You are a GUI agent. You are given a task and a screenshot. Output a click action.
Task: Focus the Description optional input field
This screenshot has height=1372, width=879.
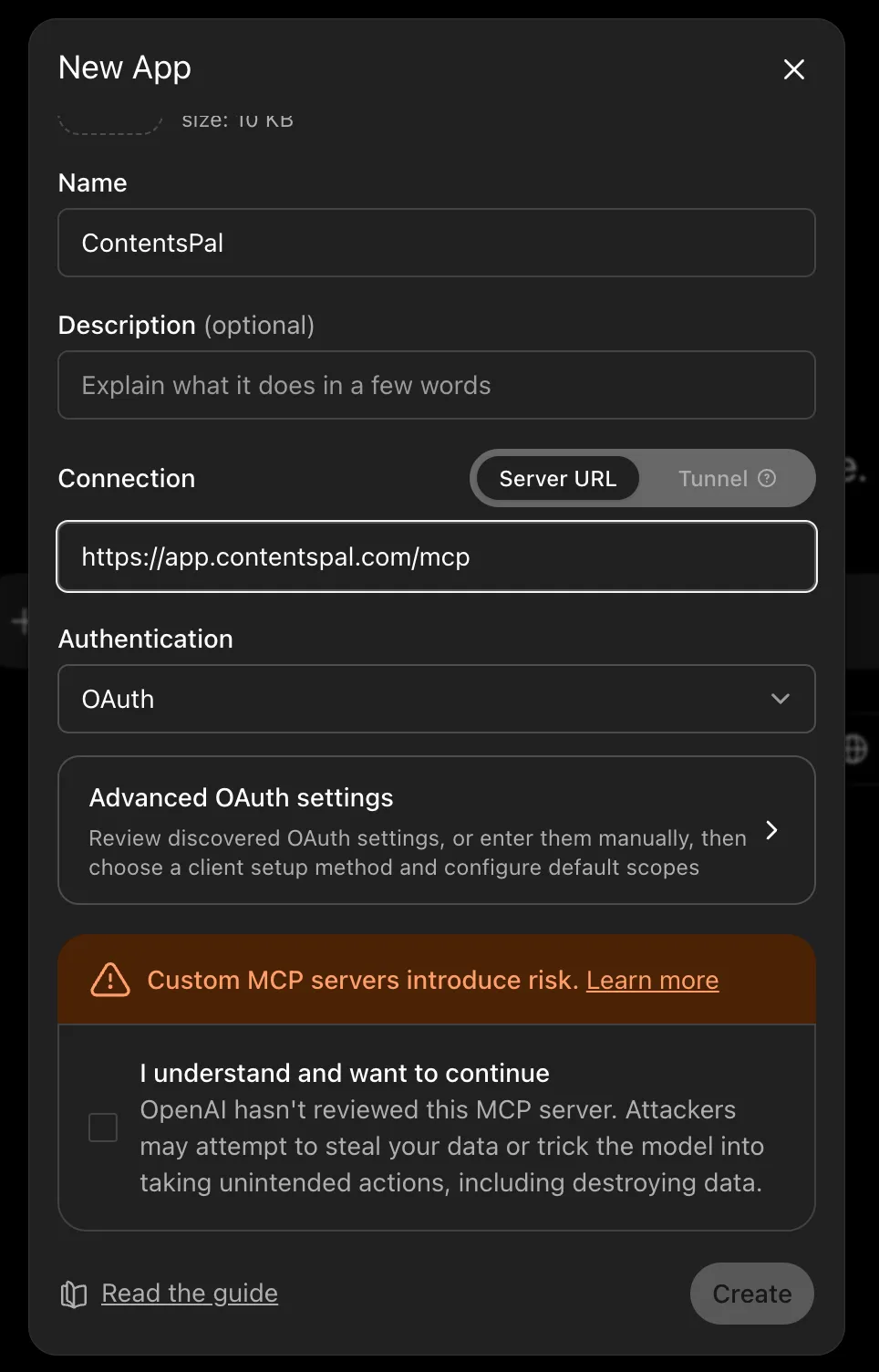pyautogui.click(x=437, y=385)
